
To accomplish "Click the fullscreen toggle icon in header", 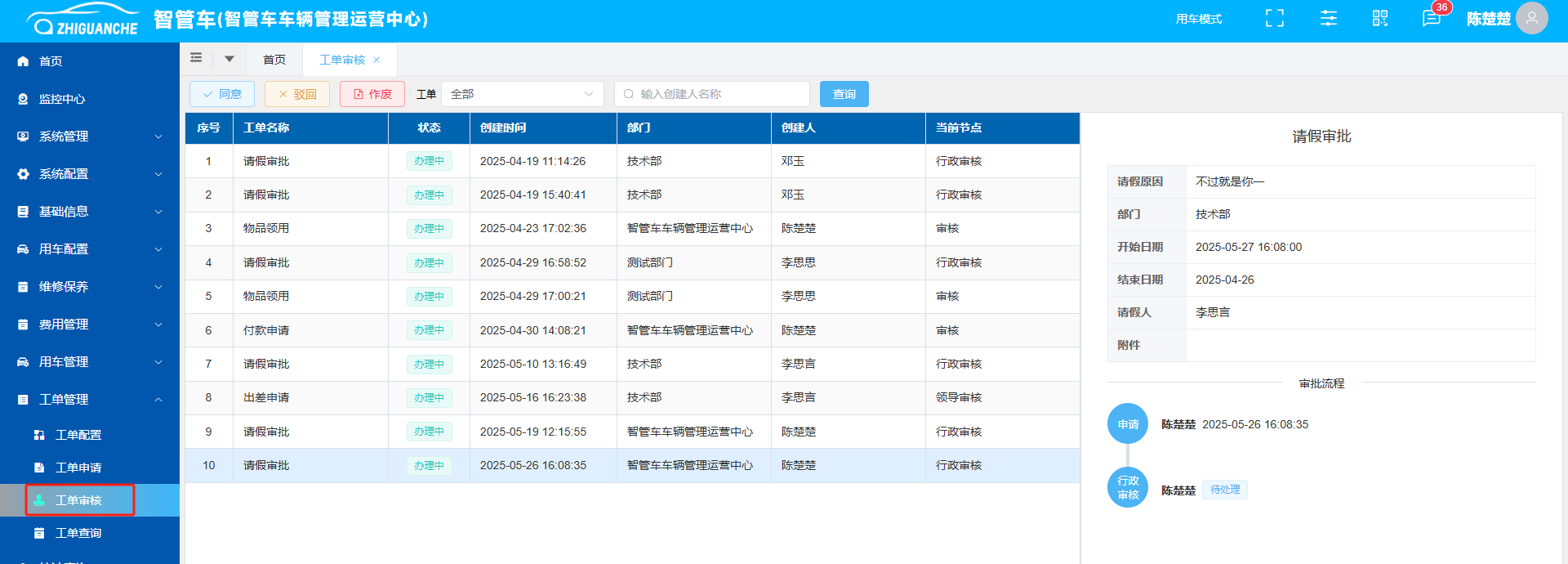I will point(1274,18).
